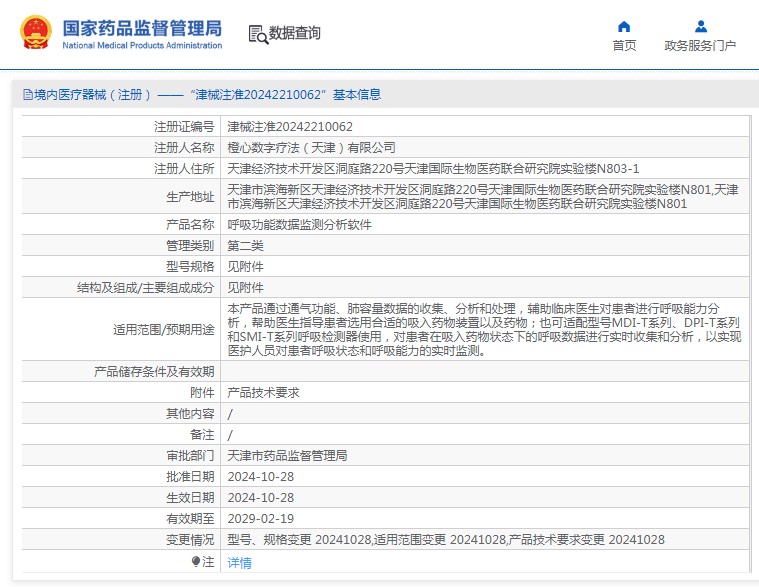Open the 数据查询 text label
759x587 pixels.
(x=295, y=34)
